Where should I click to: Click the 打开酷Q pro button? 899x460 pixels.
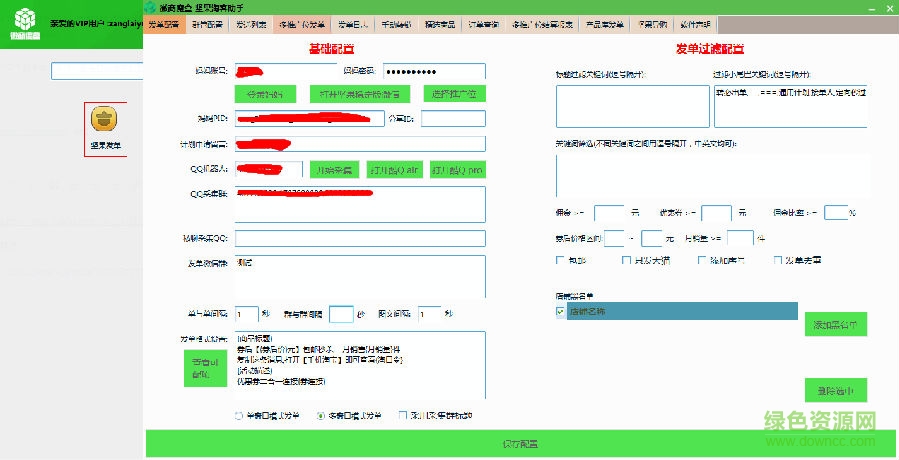coord(458,170)
